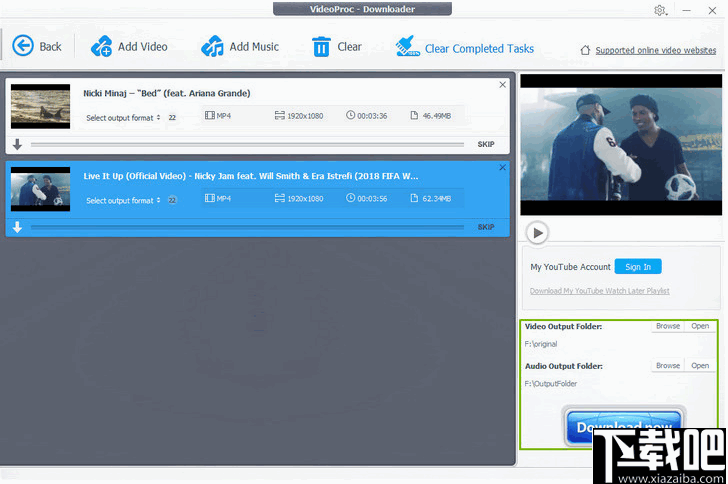The height and width of the screenshot is (484, 728).
Task: Open Supported online video websites link
Action: point(656,50)
